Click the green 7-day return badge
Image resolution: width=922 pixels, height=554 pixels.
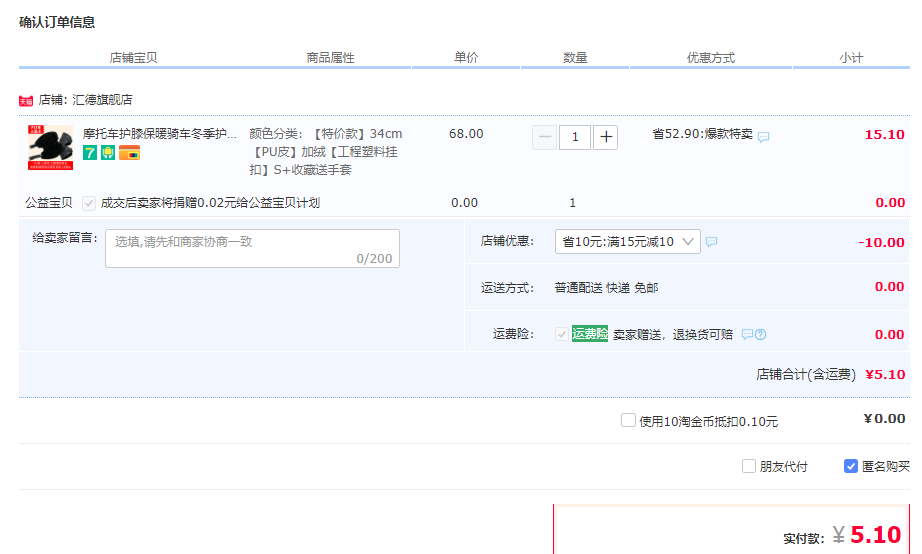[x=89, y=153]
